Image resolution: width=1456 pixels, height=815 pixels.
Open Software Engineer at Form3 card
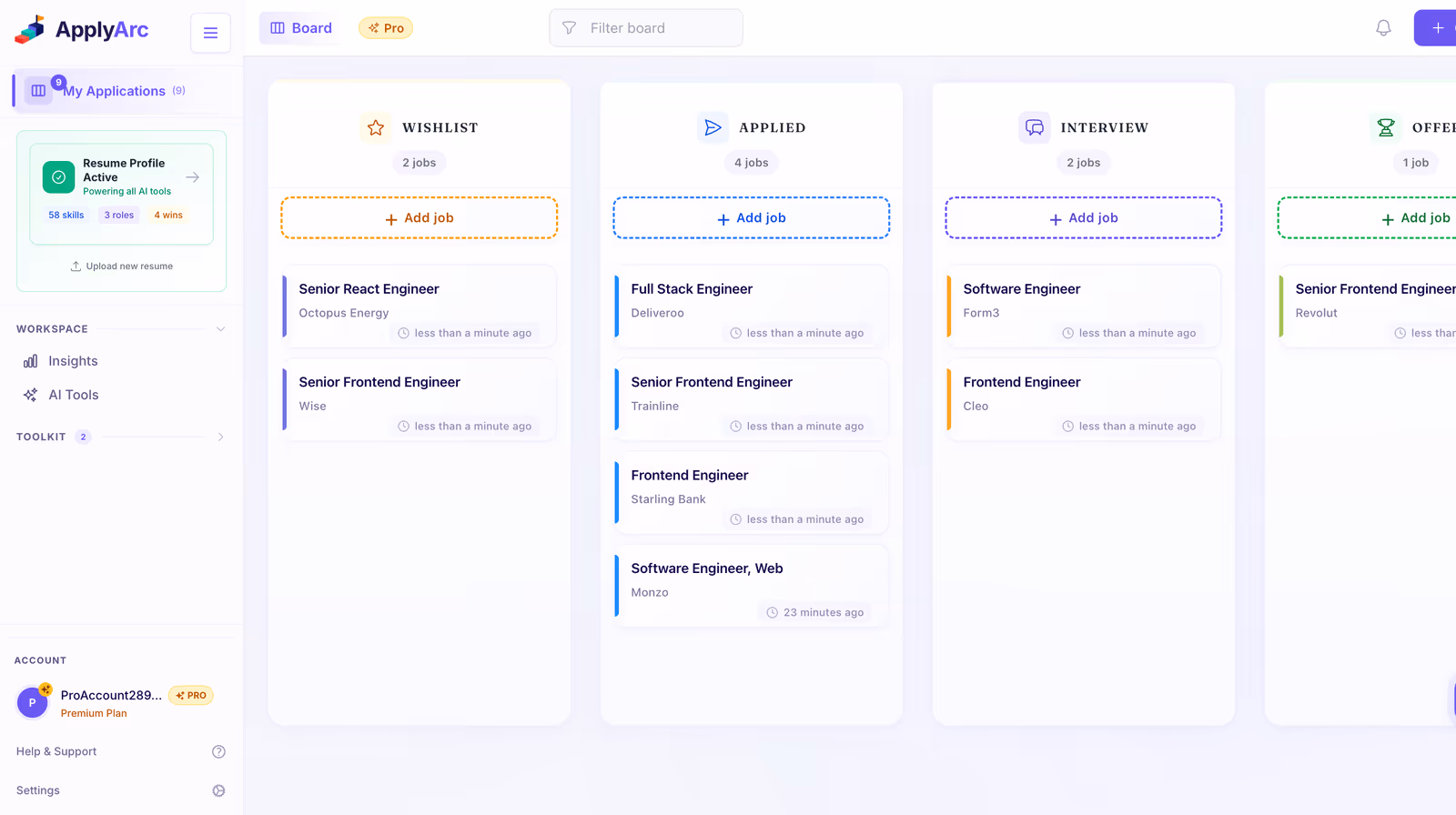[1084, 307]
